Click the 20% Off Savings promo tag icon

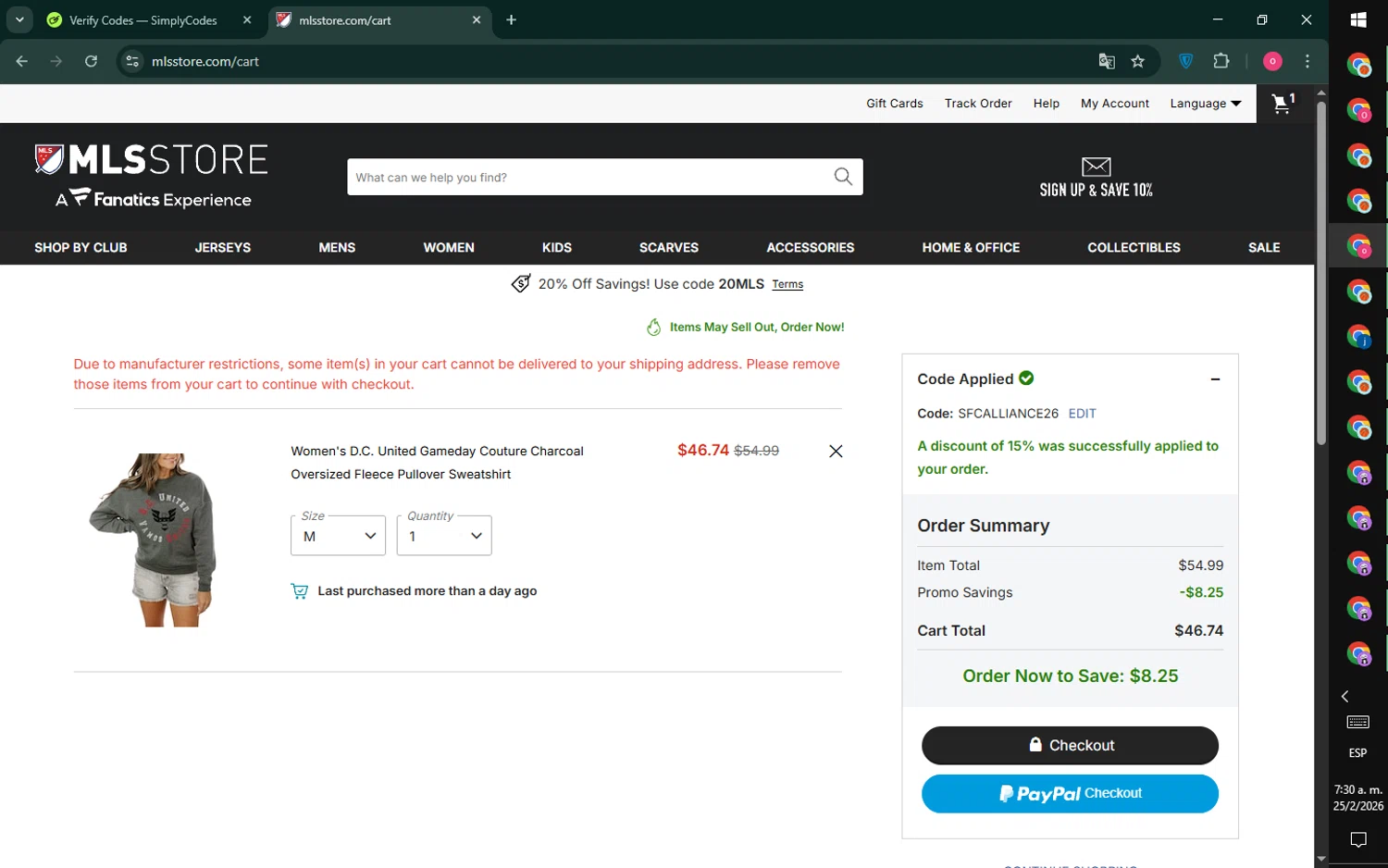(521, 283)
